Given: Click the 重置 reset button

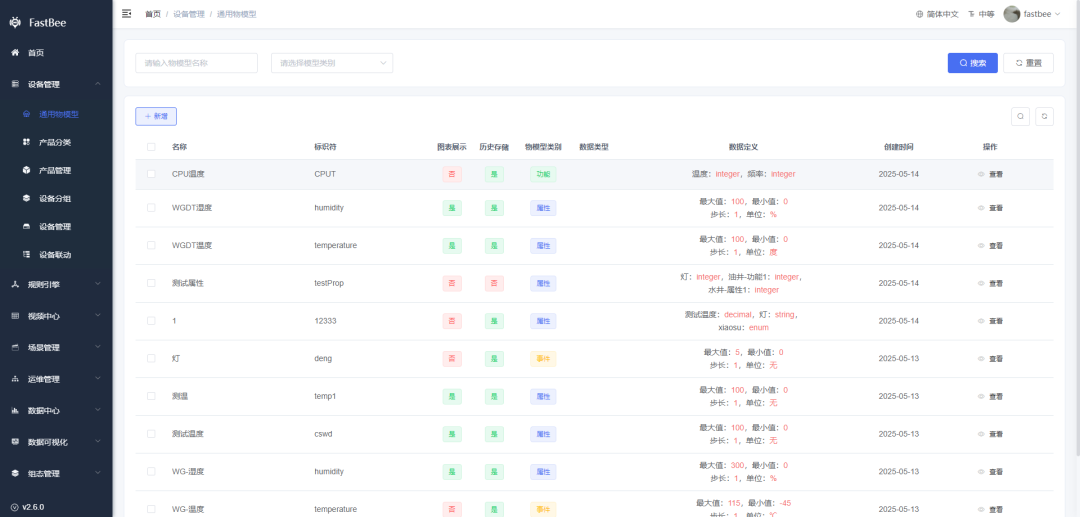Looking at the screenshot, I should click(x=1028, y=63).
